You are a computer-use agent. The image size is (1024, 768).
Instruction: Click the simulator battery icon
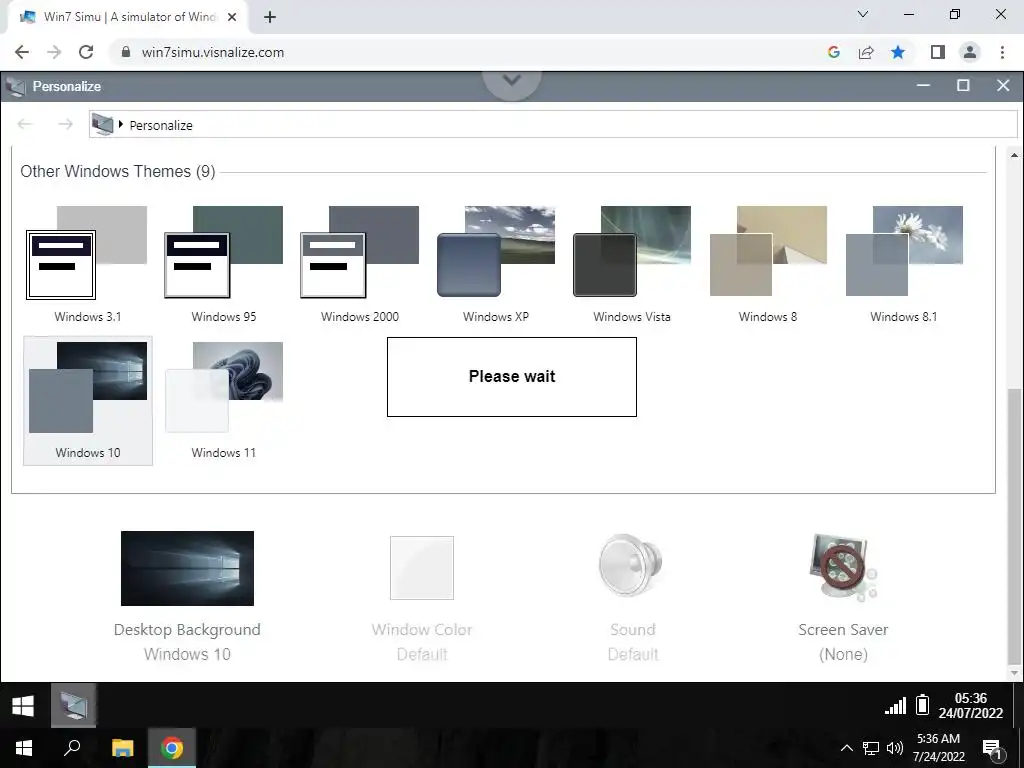tap(922, 705)
